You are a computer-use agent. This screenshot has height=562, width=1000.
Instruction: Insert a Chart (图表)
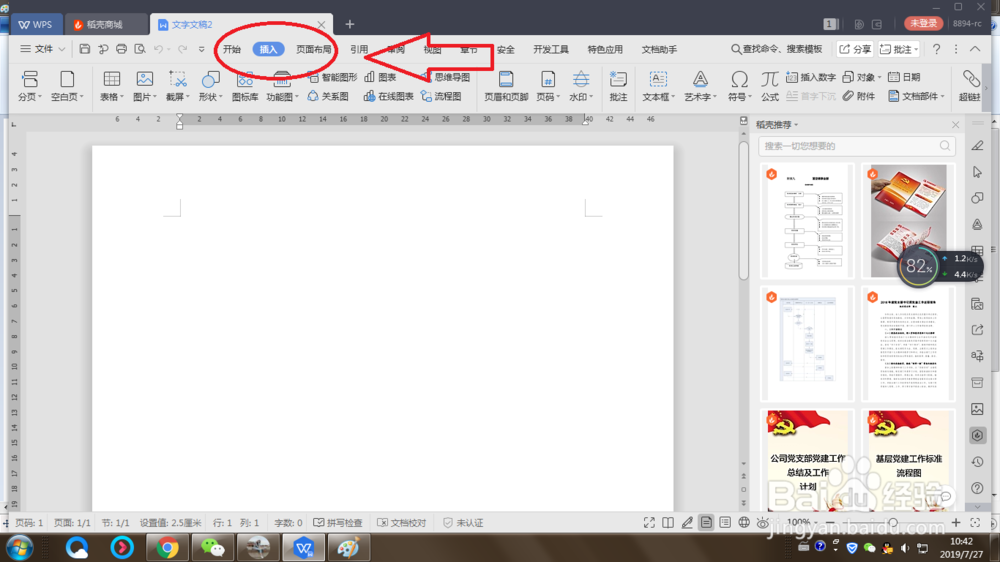tap(380, 77)
